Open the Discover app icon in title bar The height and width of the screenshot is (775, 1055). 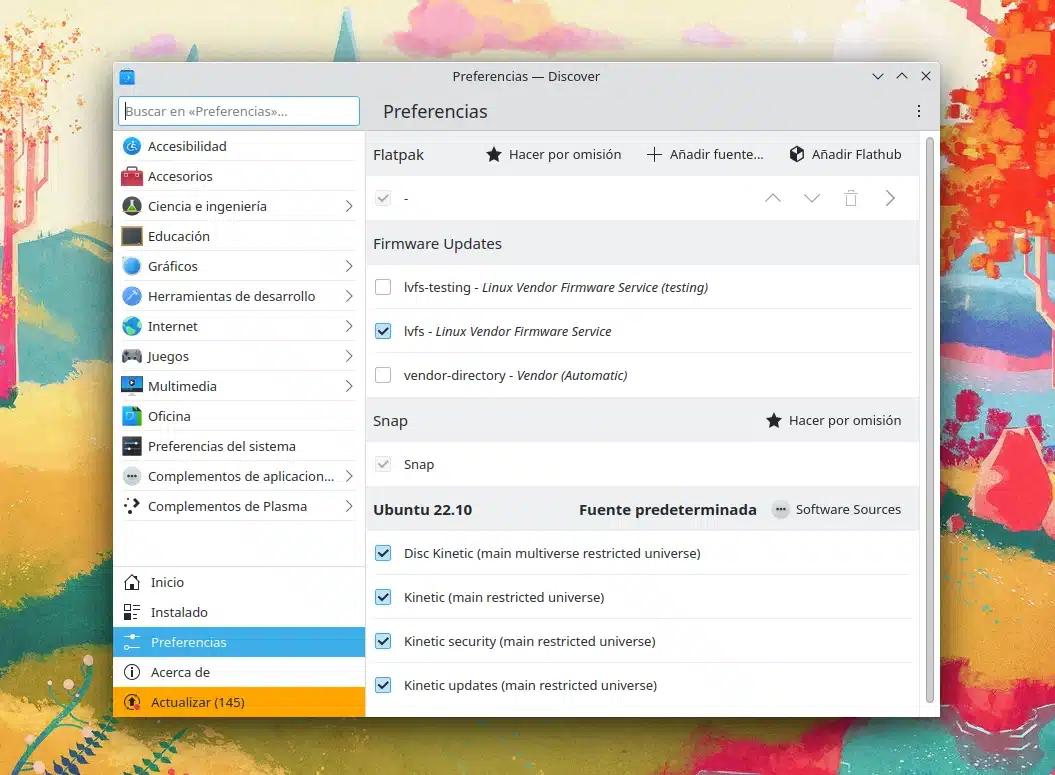point(127,77)
